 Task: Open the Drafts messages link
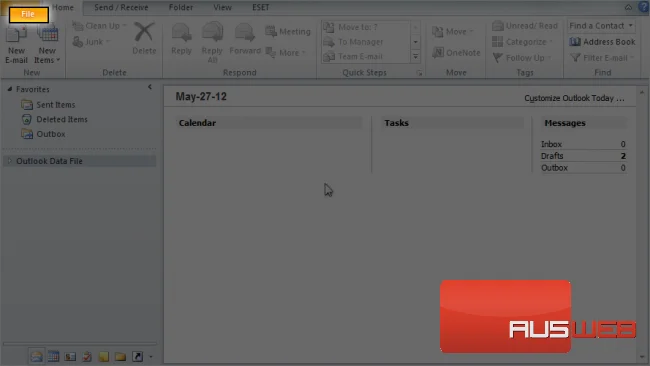[x=552, y=156]
